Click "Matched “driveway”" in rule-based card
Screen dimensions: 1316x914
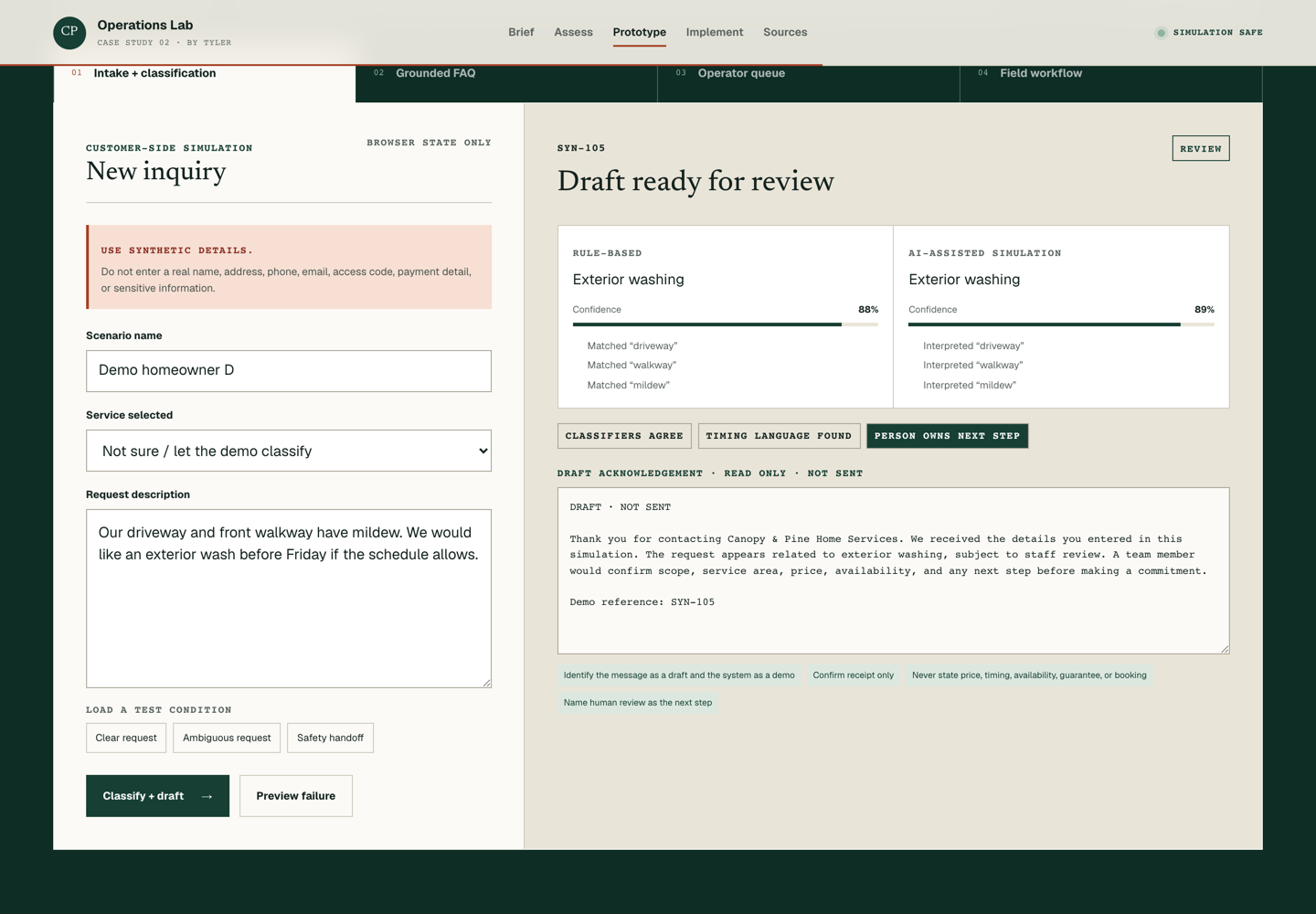point(632,345)
